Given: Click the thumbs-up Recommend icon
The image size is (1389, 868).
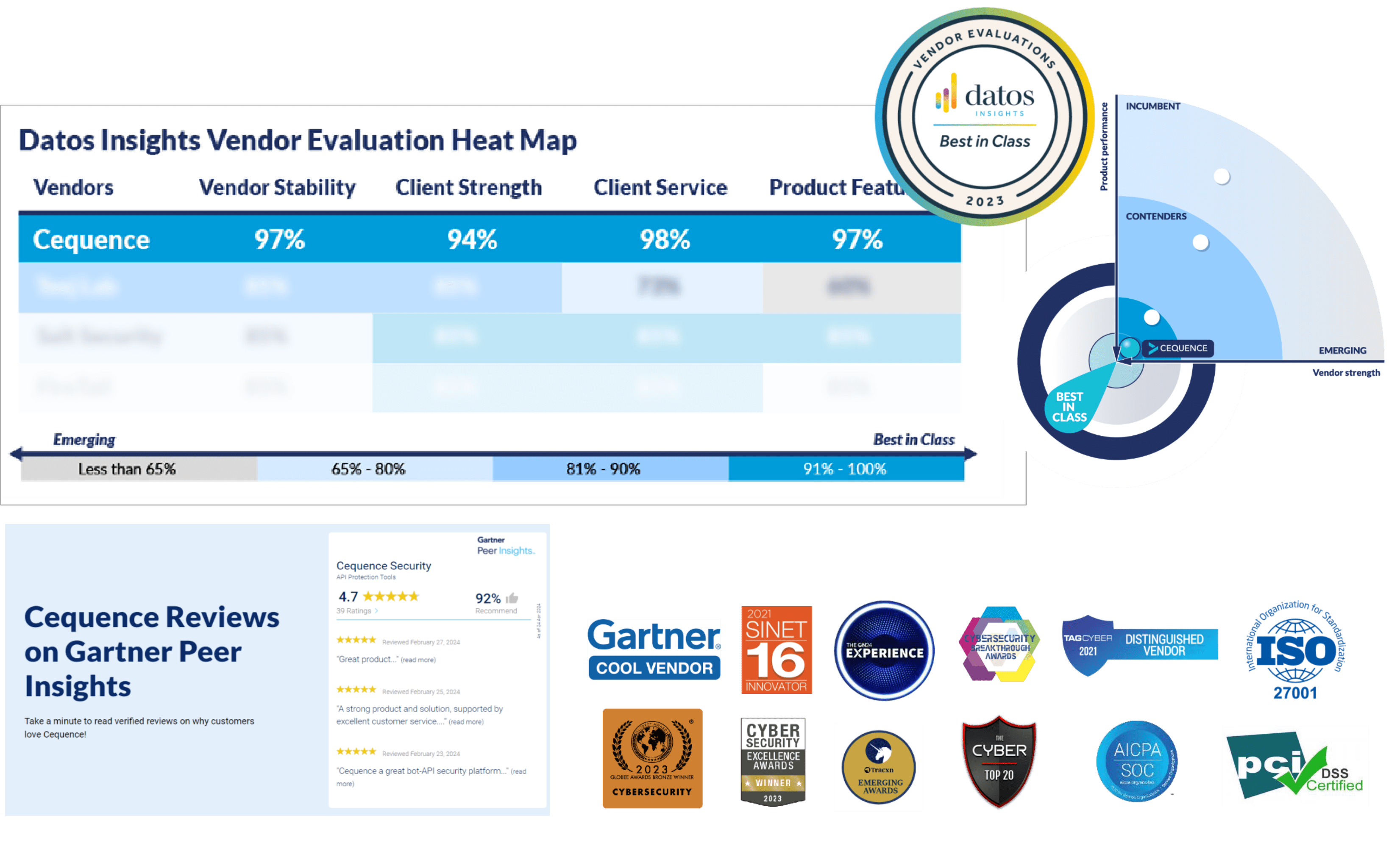Looking at the screenshot, I should [x=512, y=598].
